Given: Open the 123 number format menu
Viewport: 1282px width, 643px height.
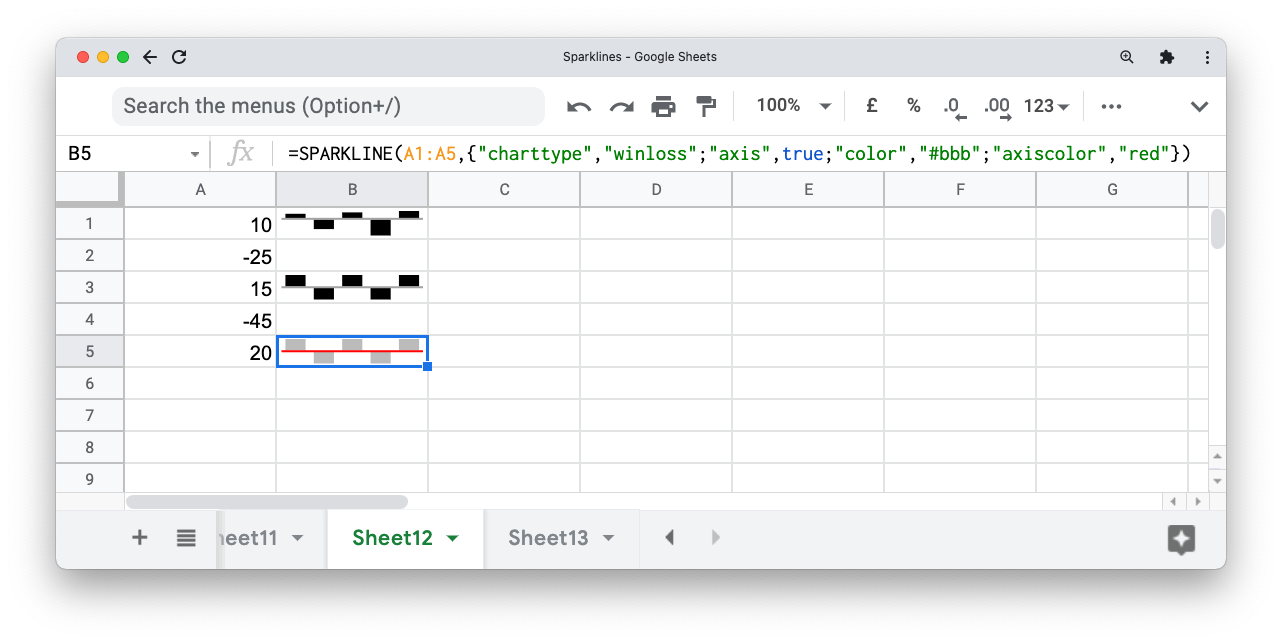Looking at the screenshot, I should 1046,105.
